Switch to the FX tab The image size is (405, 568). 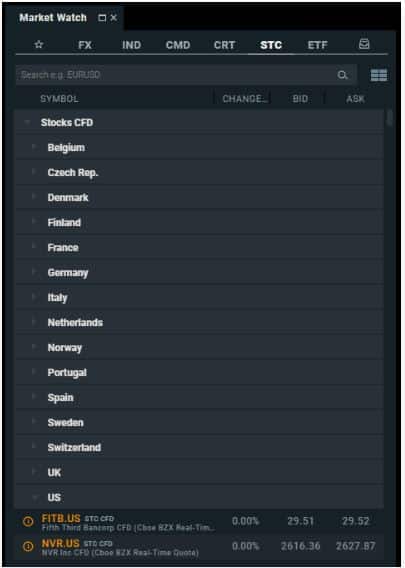(x=85, y=45)
